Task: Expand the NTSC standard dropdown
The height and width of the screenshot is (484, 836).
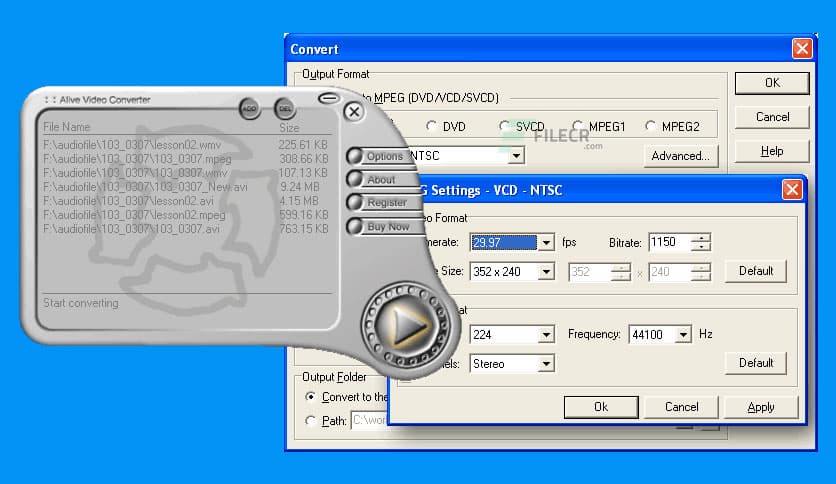Action: (516, 156)
